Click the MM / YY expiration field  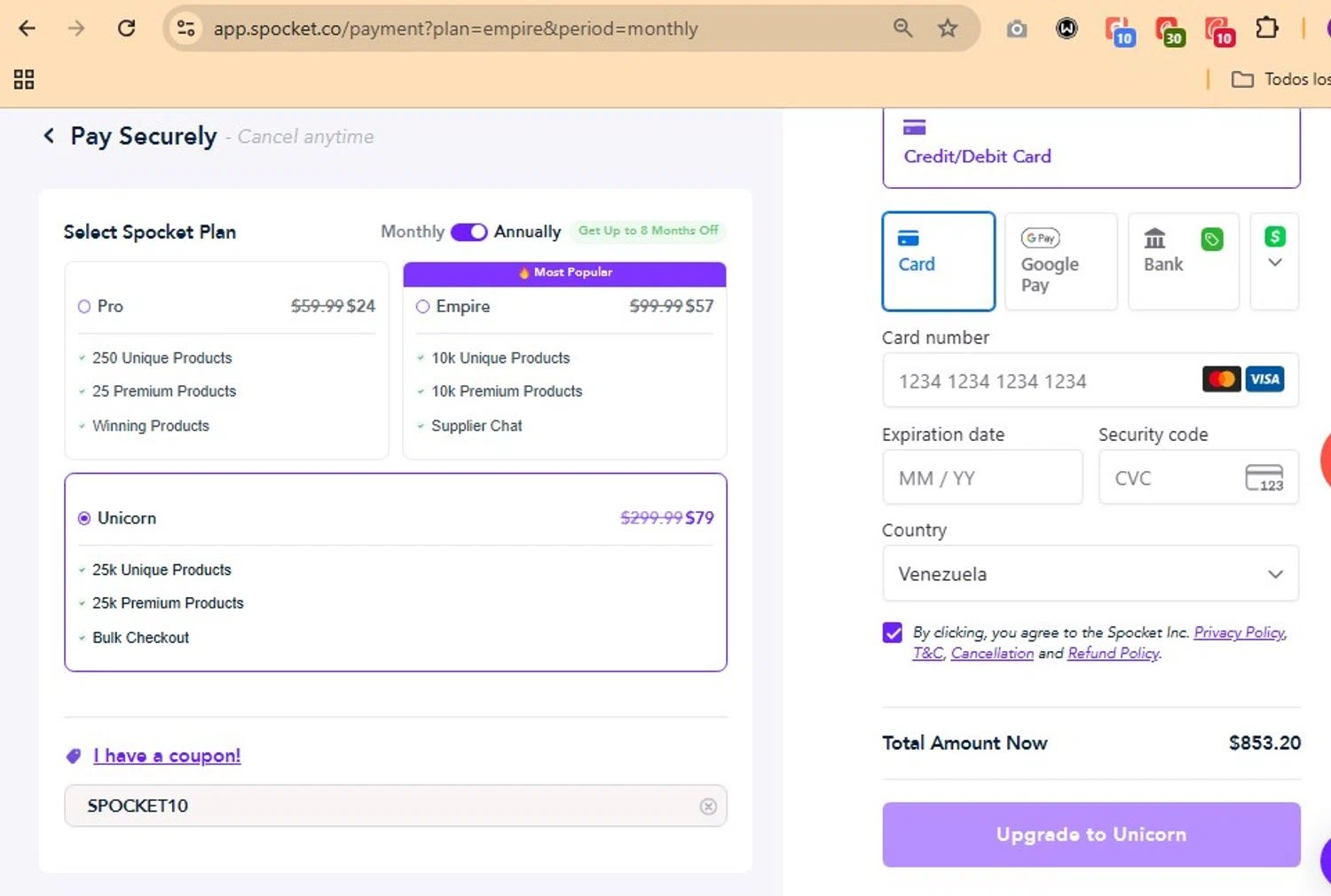982,477
